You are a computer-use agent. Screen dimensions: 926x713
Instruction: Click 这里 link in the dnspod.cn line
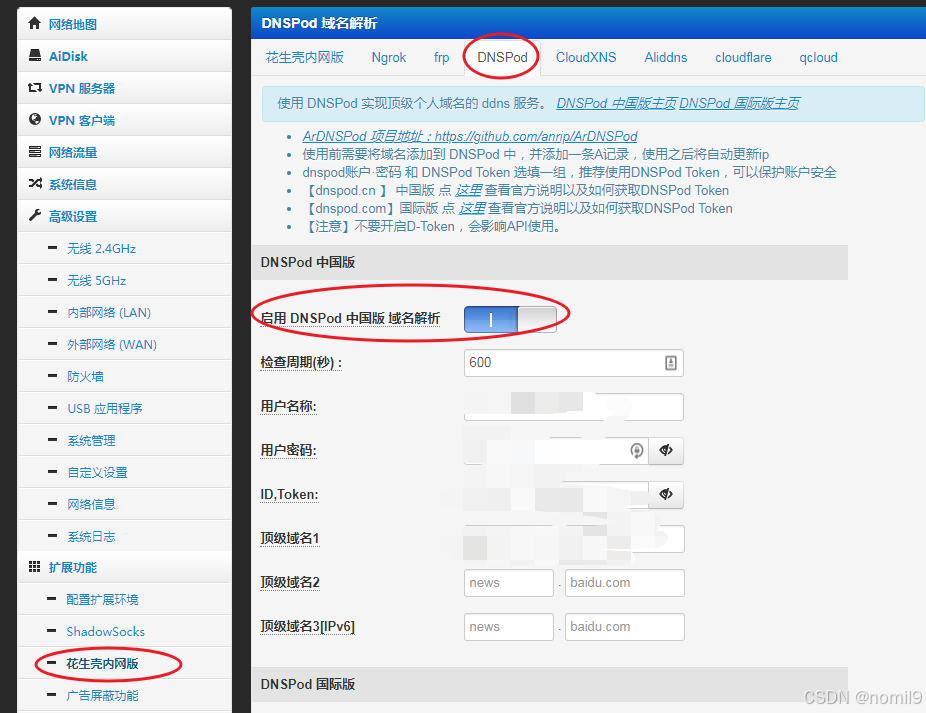(x=468, y=190)
